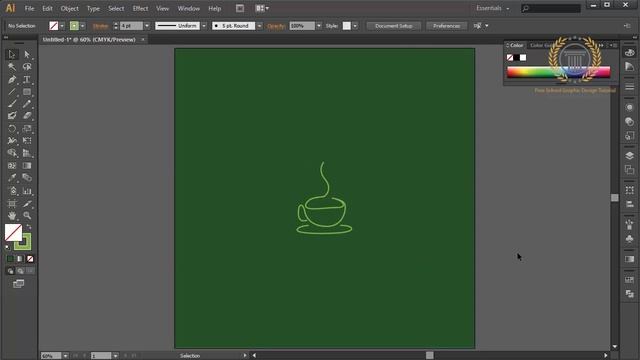Select the Free Transform tool
Viewport: 640px width, 360px height.
point(27,141)
